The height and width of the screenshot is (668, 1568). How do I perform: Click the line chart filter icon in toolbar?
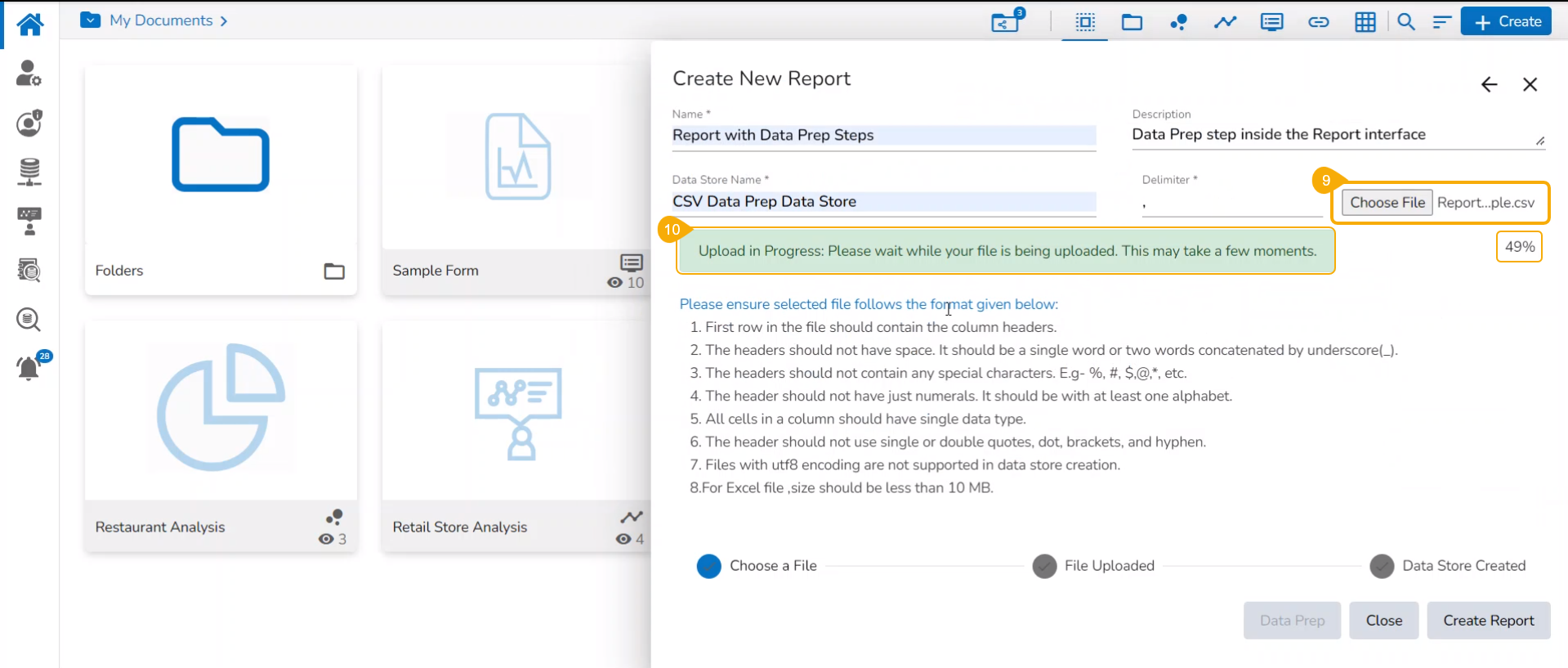click(1225, 22)
